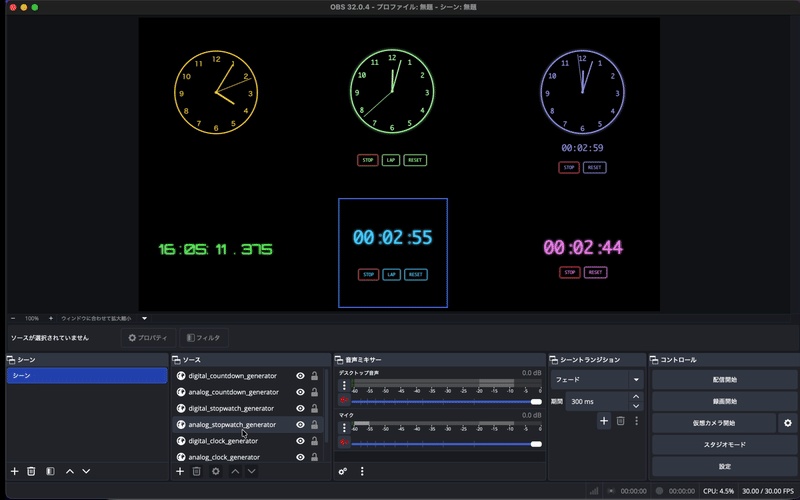Click browser source icon of analog_countdown_generator

[x=181, y=392]
